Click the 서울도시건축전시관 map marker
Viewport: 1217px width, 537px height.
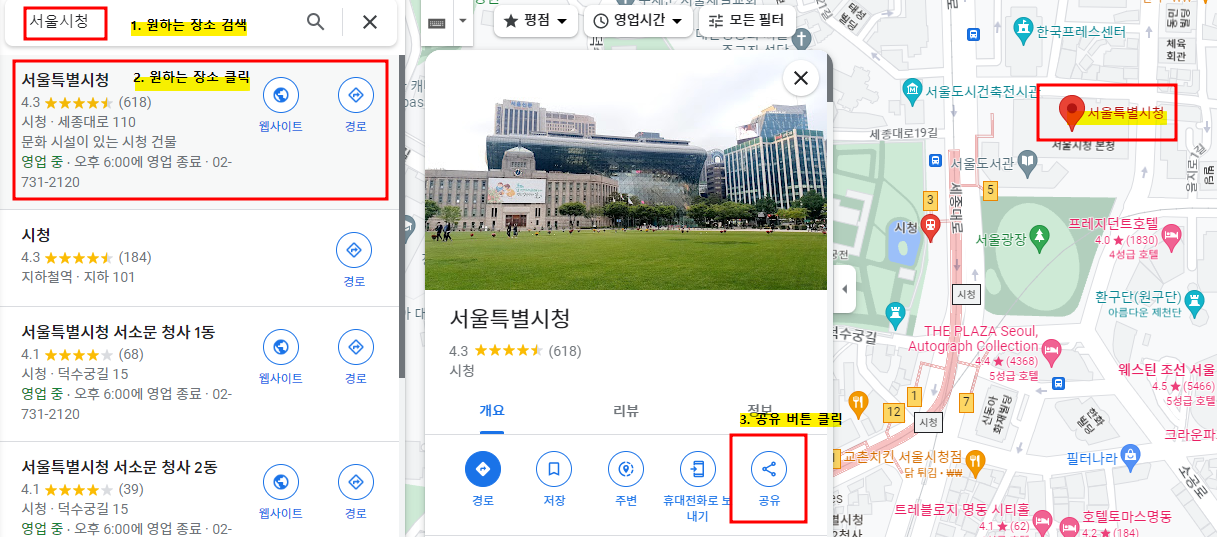click(x=911, y=92)
